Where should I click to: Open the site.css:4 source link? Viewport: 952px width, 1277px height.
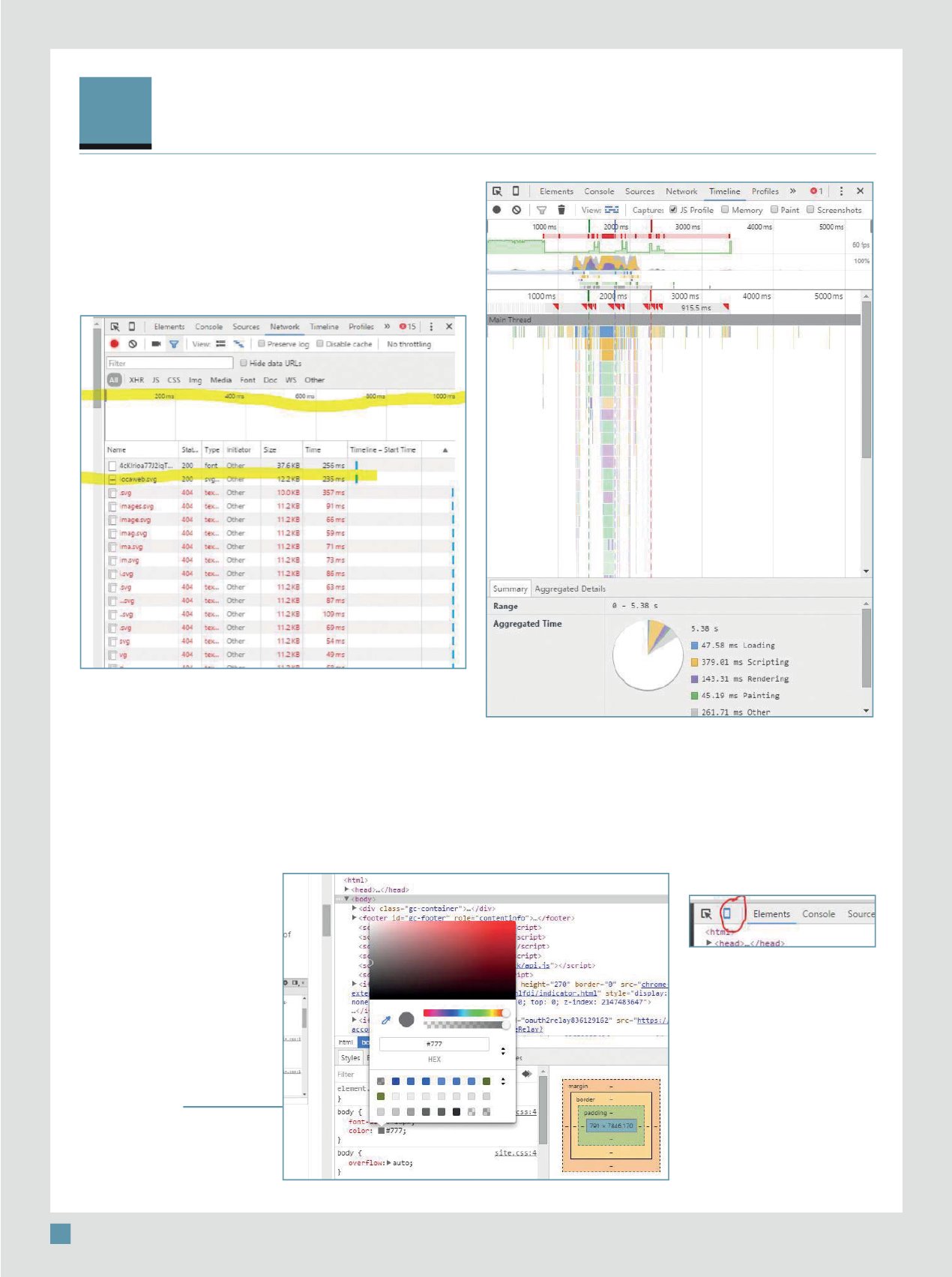515,1153
